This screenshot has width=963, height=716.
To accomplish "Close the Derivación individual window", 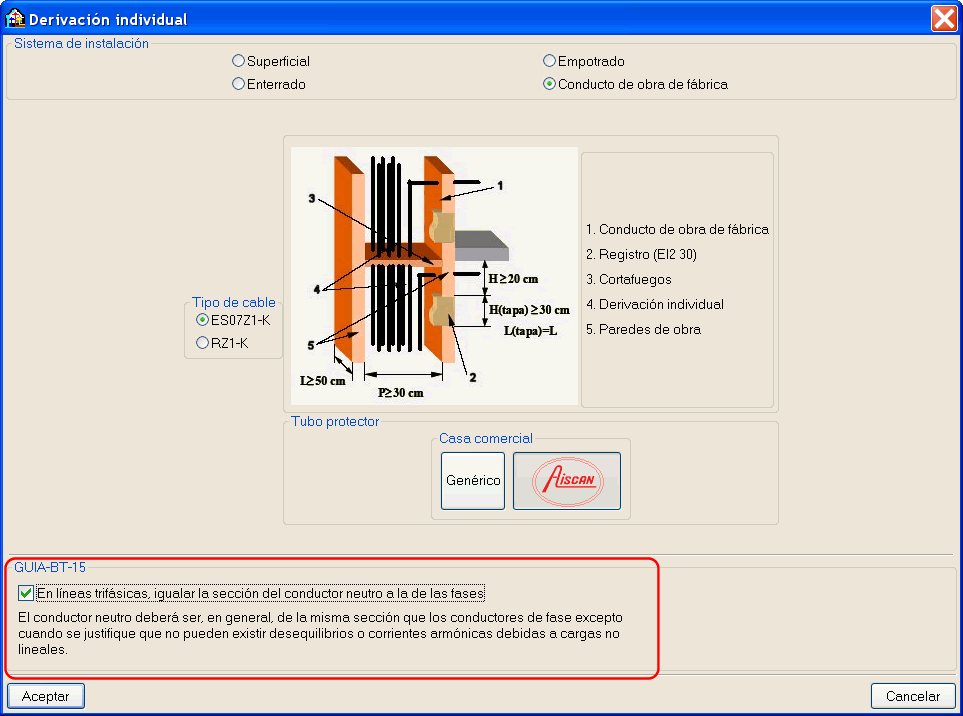I will pyautogui.click(x=944, y=18).
